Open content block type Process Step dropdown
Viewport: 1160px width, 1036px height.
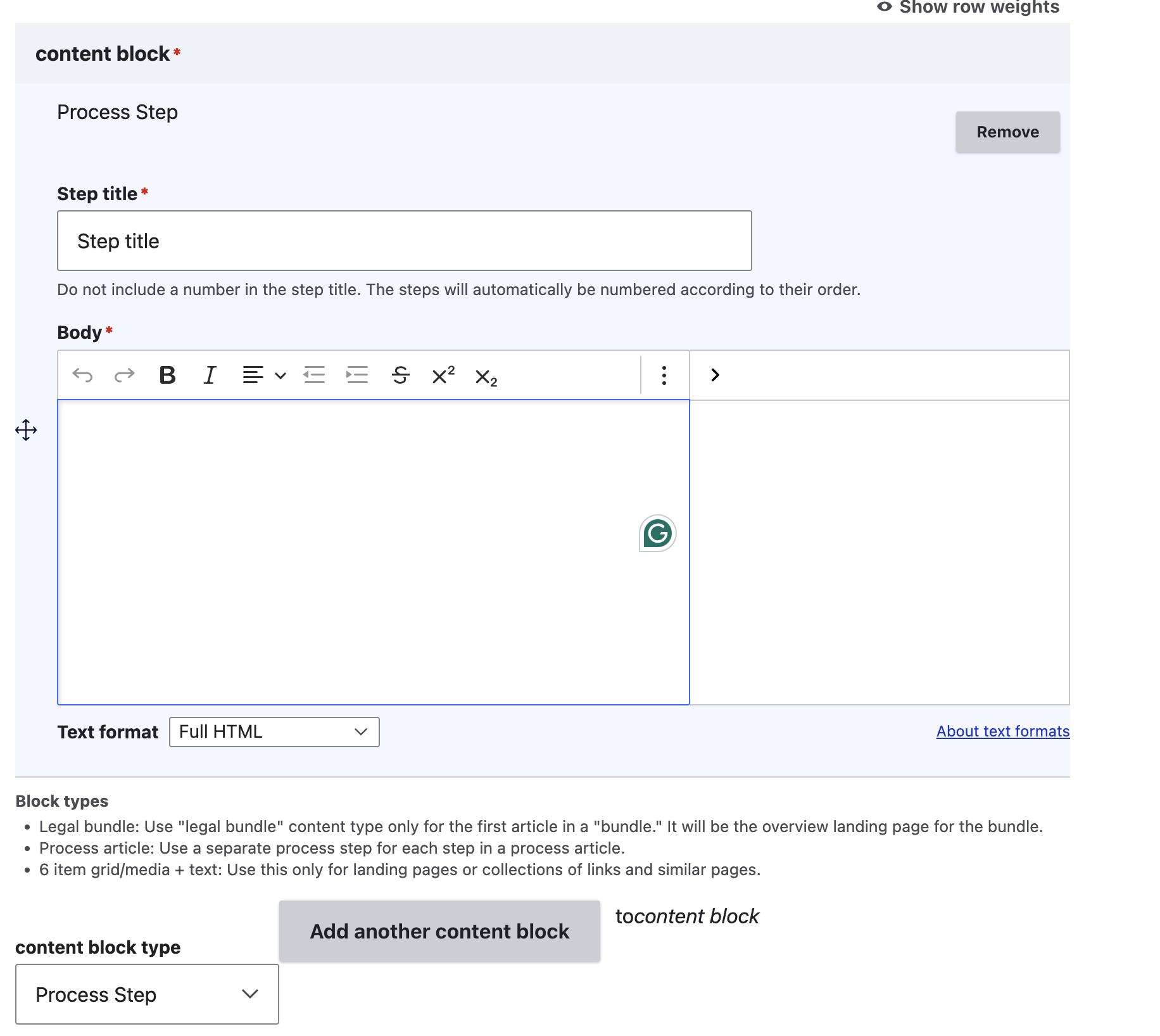[147, 994]
